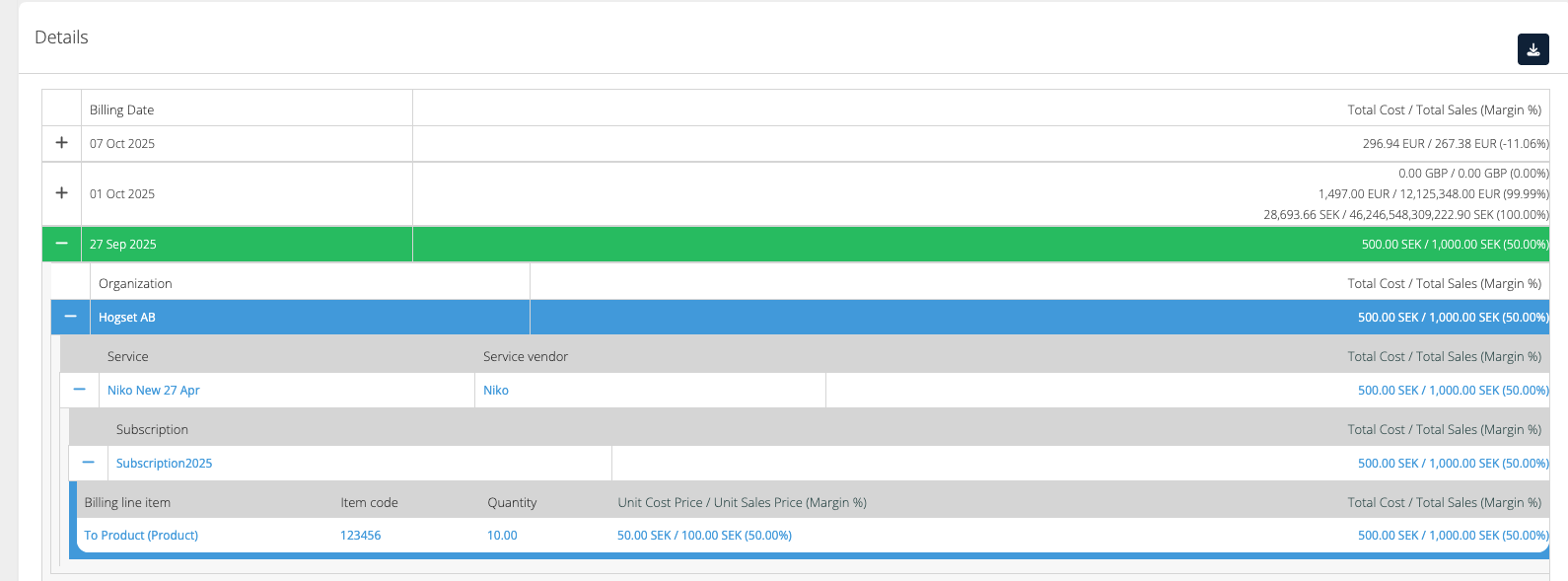Select the Hogset AB organization name
1568x581 pixels.
pos(126,318)
